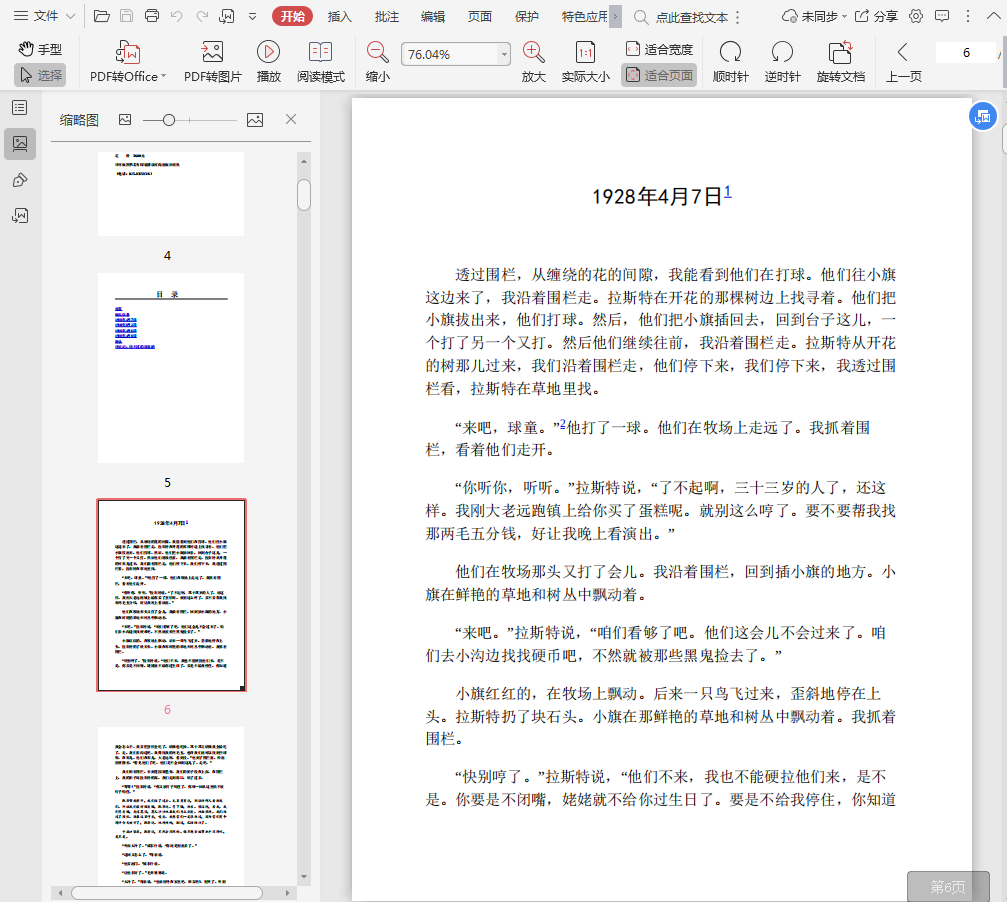Image resolution: width=1007 pixels, height=902 pixels.
Task: Select page 4 thumbnail
Action: coord(171,194)
